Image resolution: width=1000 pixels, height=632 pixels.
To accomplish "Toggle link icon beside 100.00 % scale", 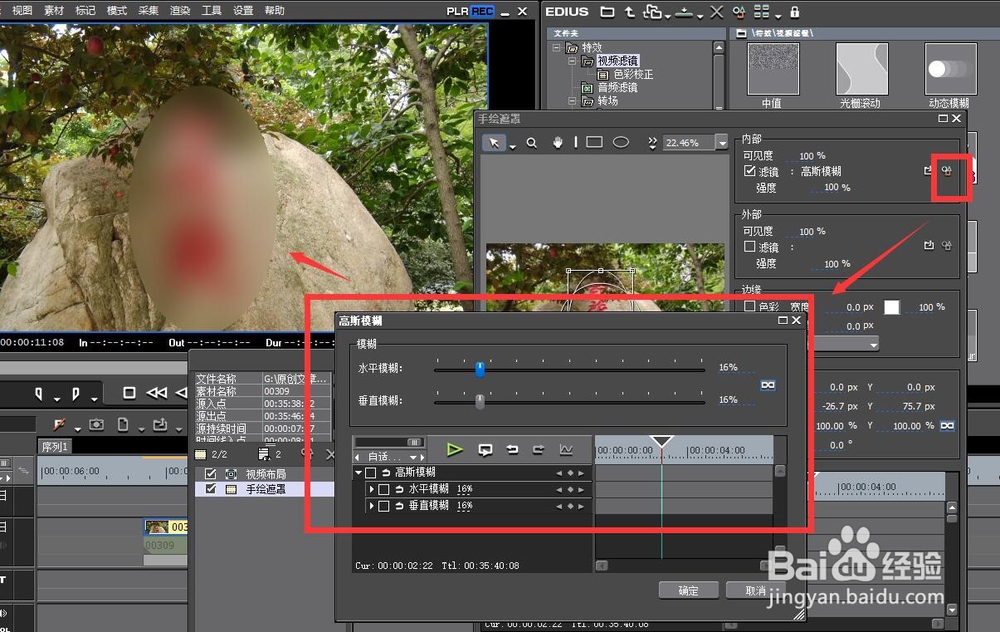I will 948,425.
